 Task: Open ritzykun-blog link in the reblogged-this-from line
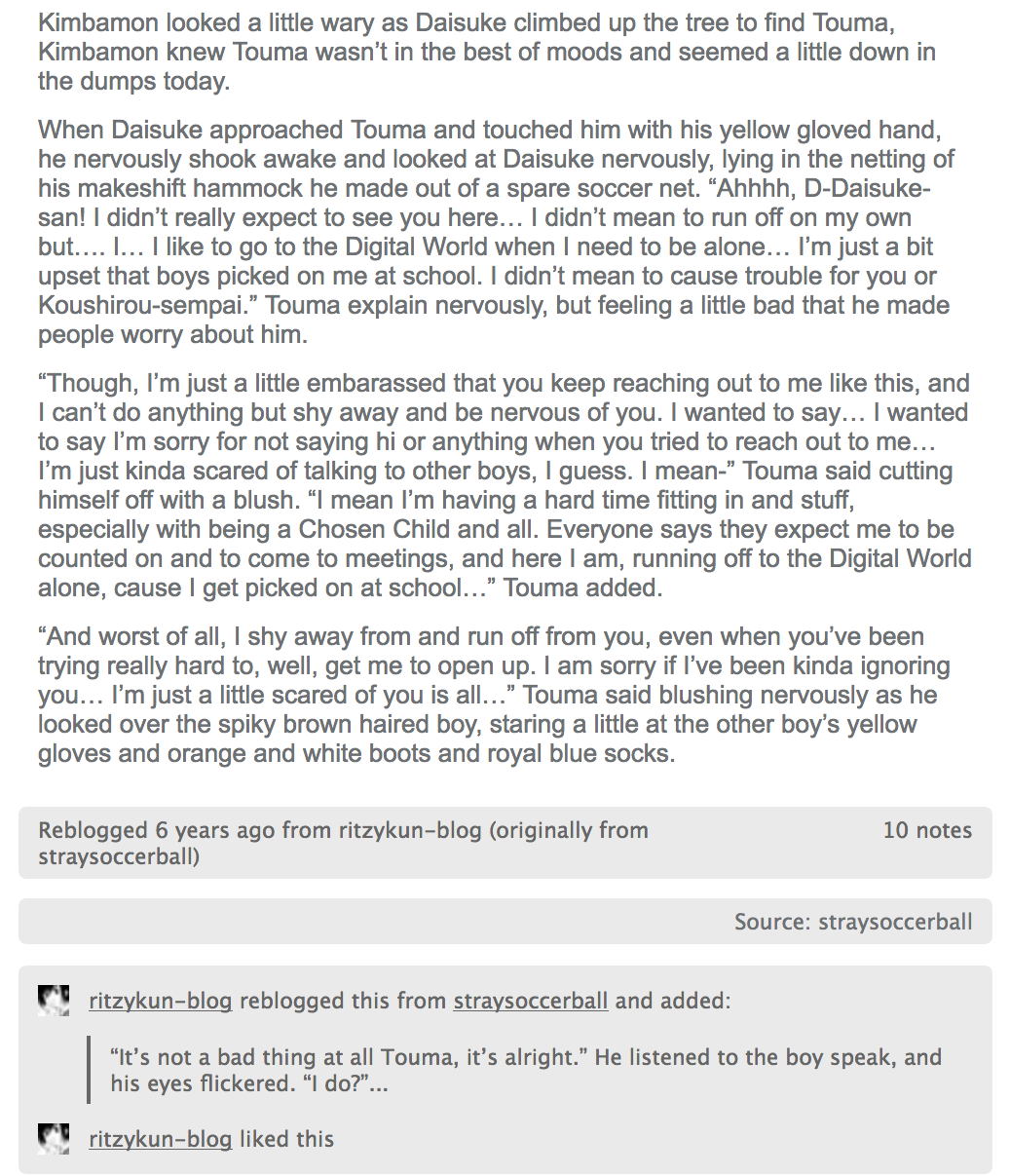click(160, 1001)
